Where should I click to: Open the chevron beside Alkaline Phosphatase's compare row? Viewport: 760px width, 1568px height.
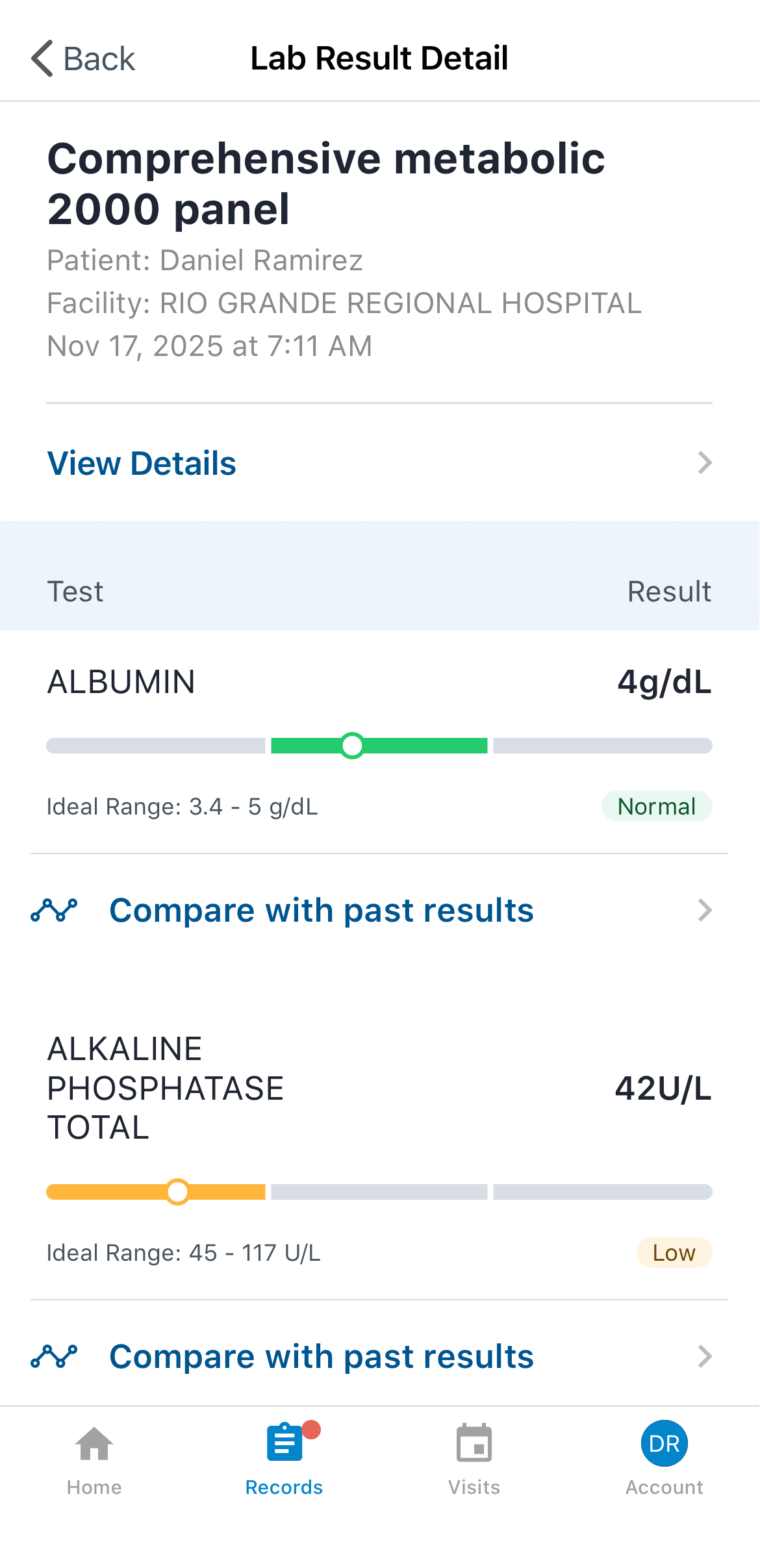(x=705, y=1356)
